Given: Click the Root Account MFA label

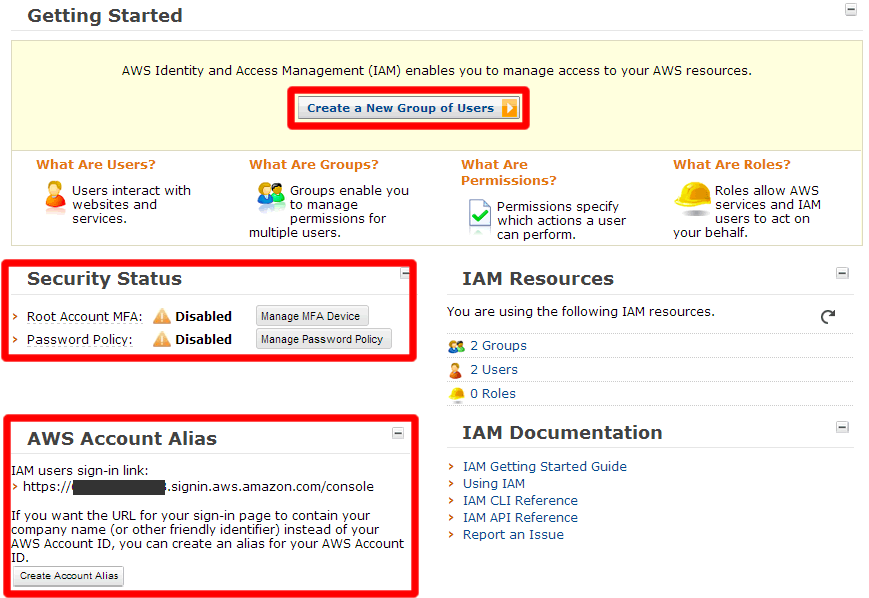Looking at the screenshot, I should 84,316.
